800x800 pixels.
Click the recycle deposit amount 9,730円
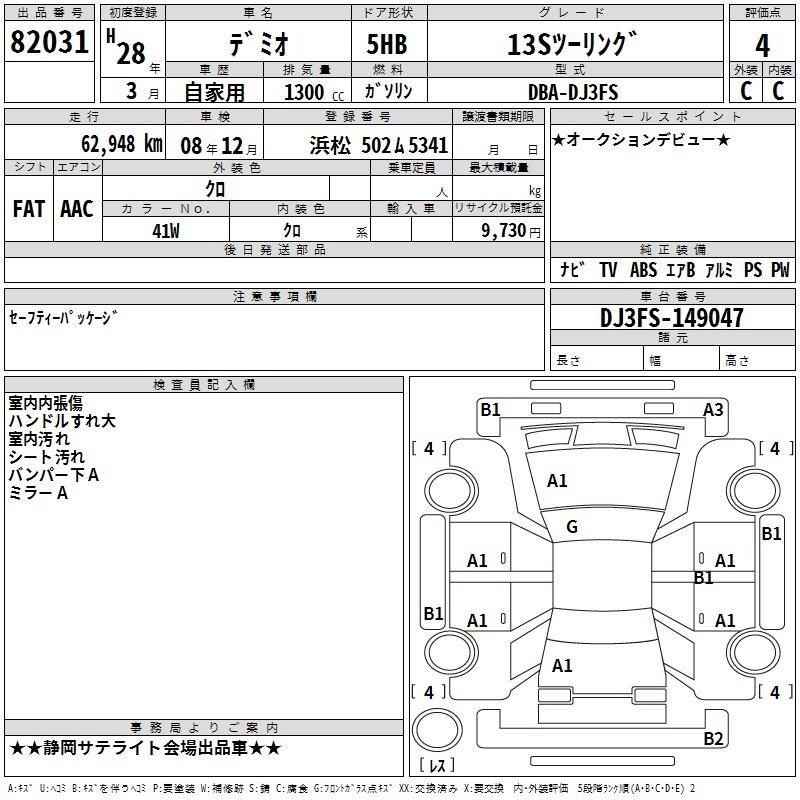click(508, 230)
